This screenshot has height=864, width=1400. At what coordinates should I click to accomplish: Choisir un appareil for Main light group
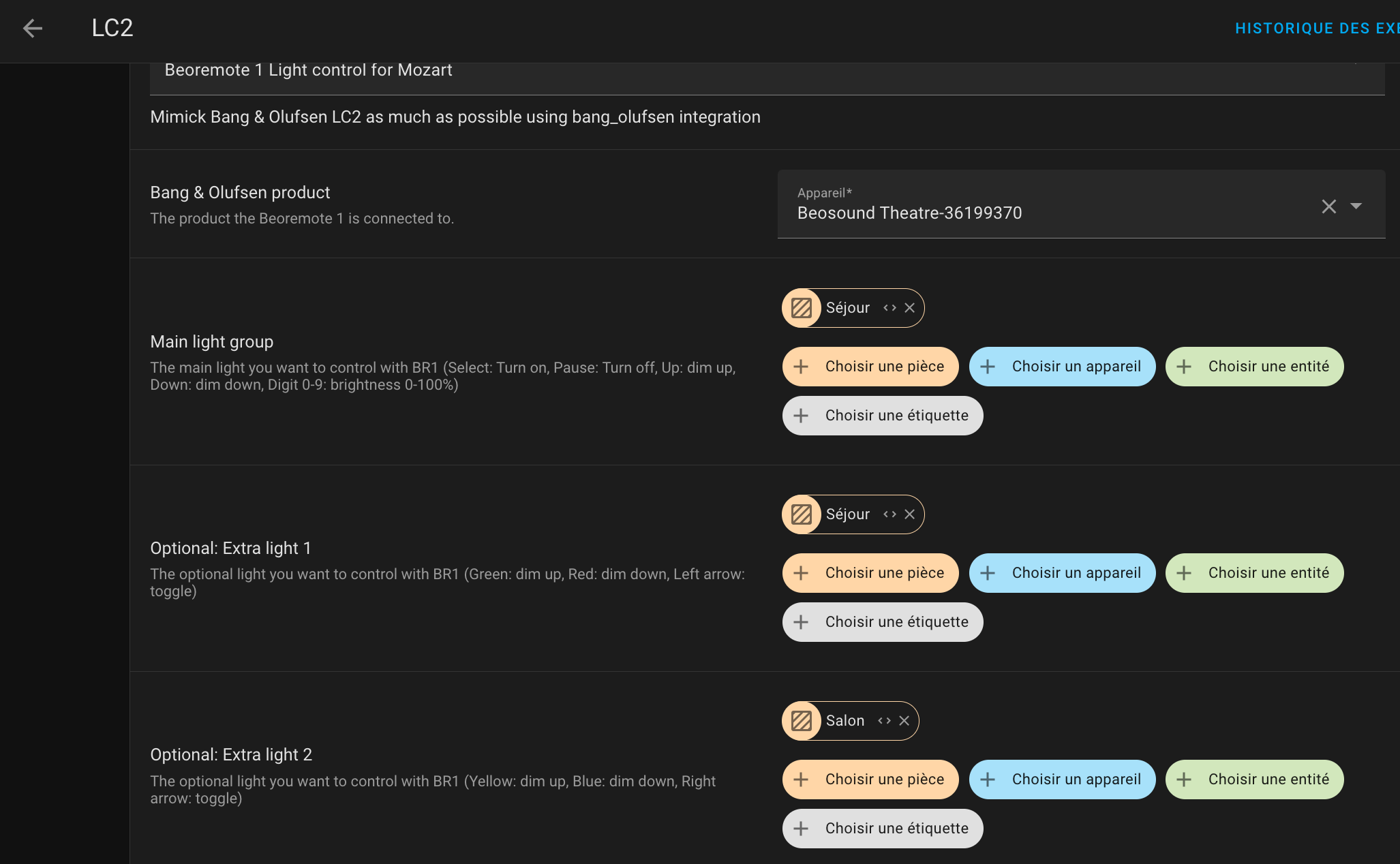click(x=1062, y=367)
